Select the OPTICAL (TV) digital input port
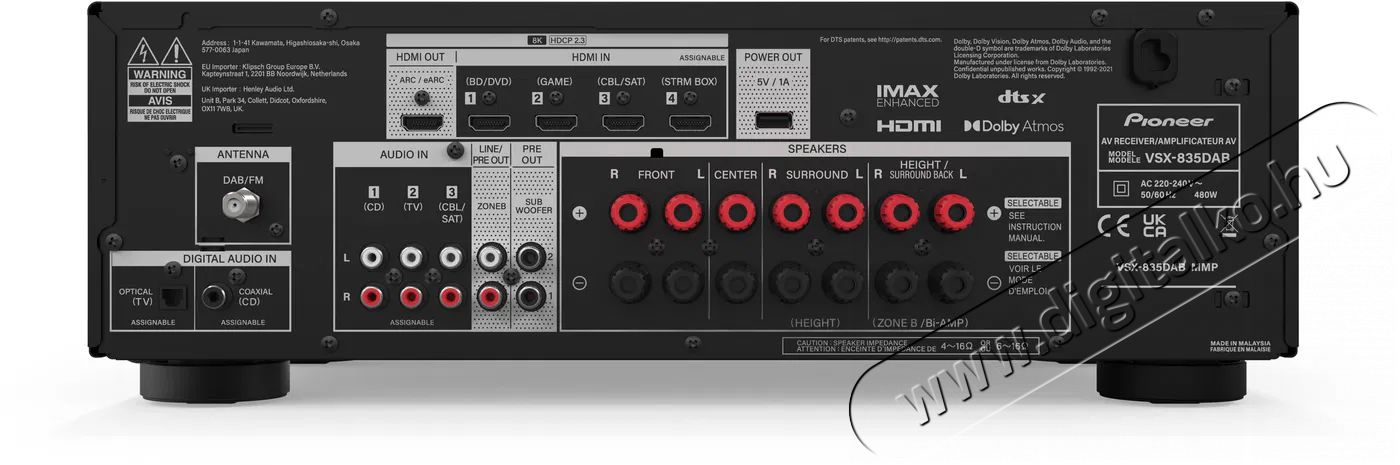Image resolution: width=1400 pixels, height=465 pixels. [x=171, y=297]
